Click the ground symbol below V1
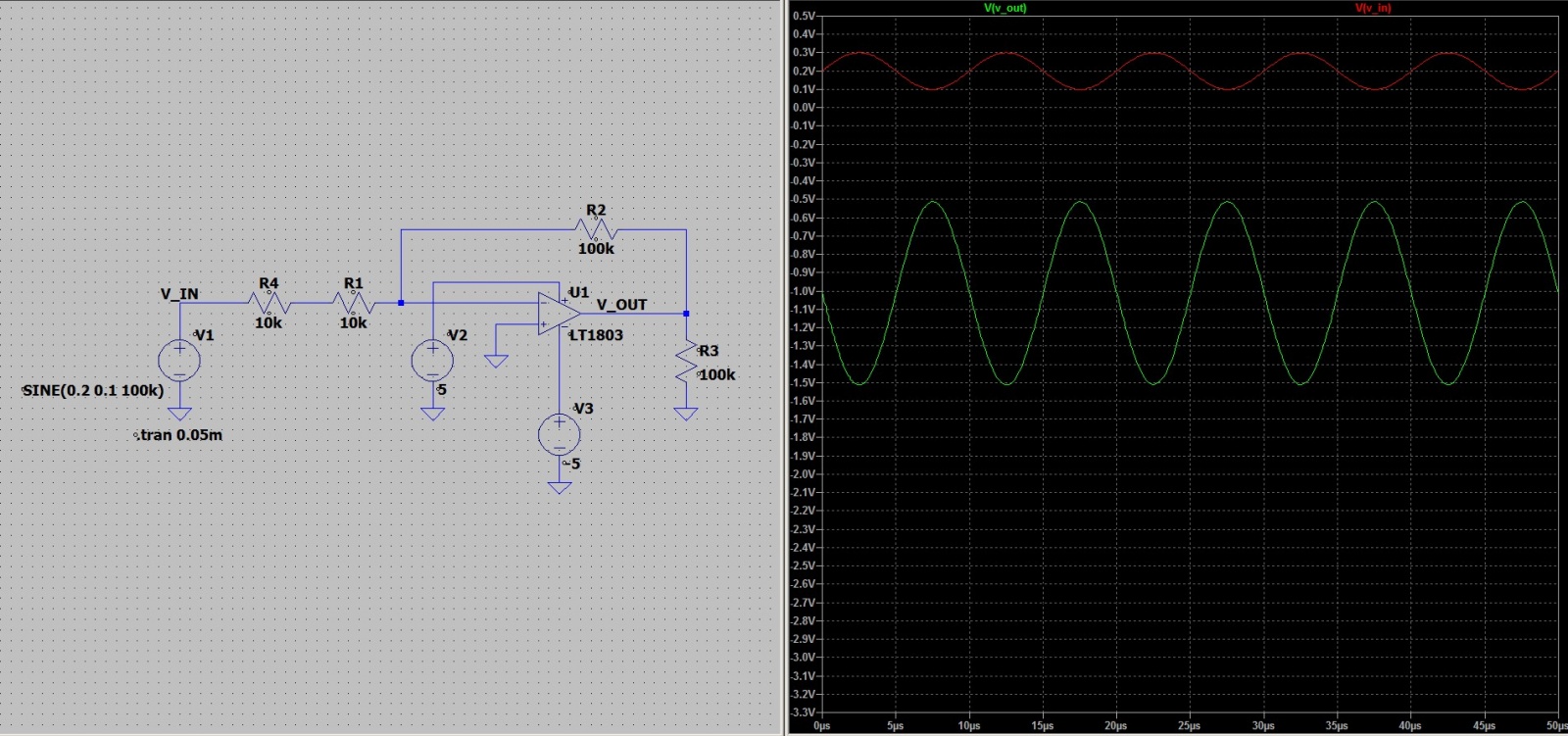Screen dimensions: 1568x736 click(x=180, y=414)
